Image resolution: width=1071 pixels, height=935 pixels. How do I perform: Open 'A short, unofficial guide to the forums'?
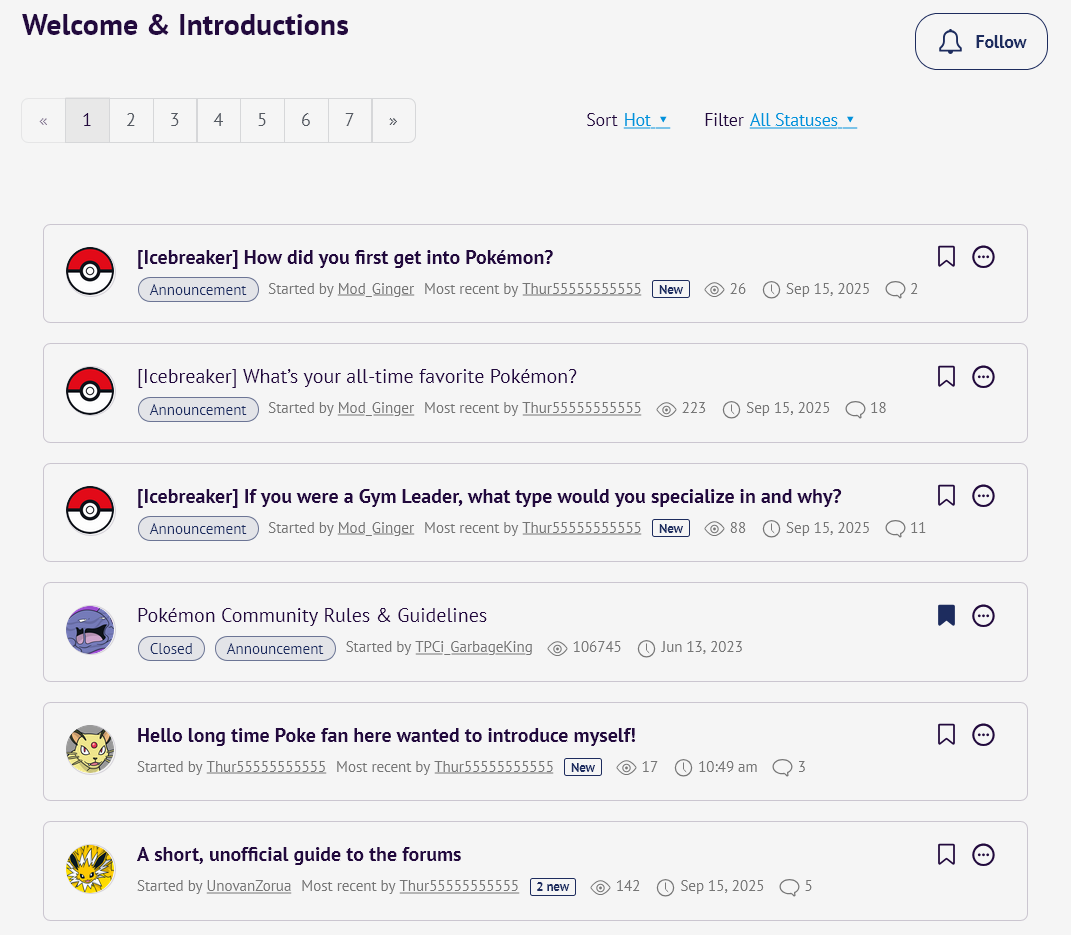pos(299,855)
